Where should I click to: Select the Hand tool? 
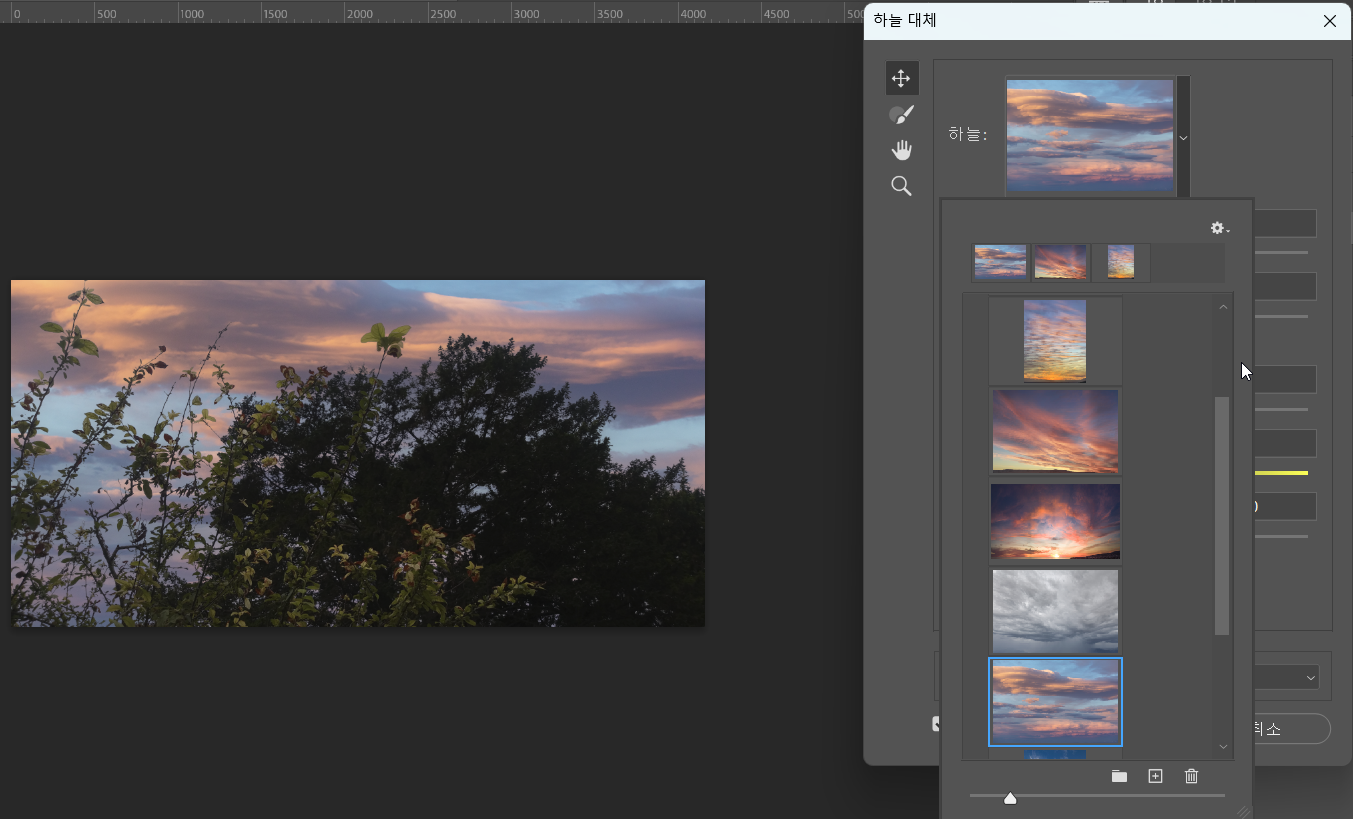point(901,151)
